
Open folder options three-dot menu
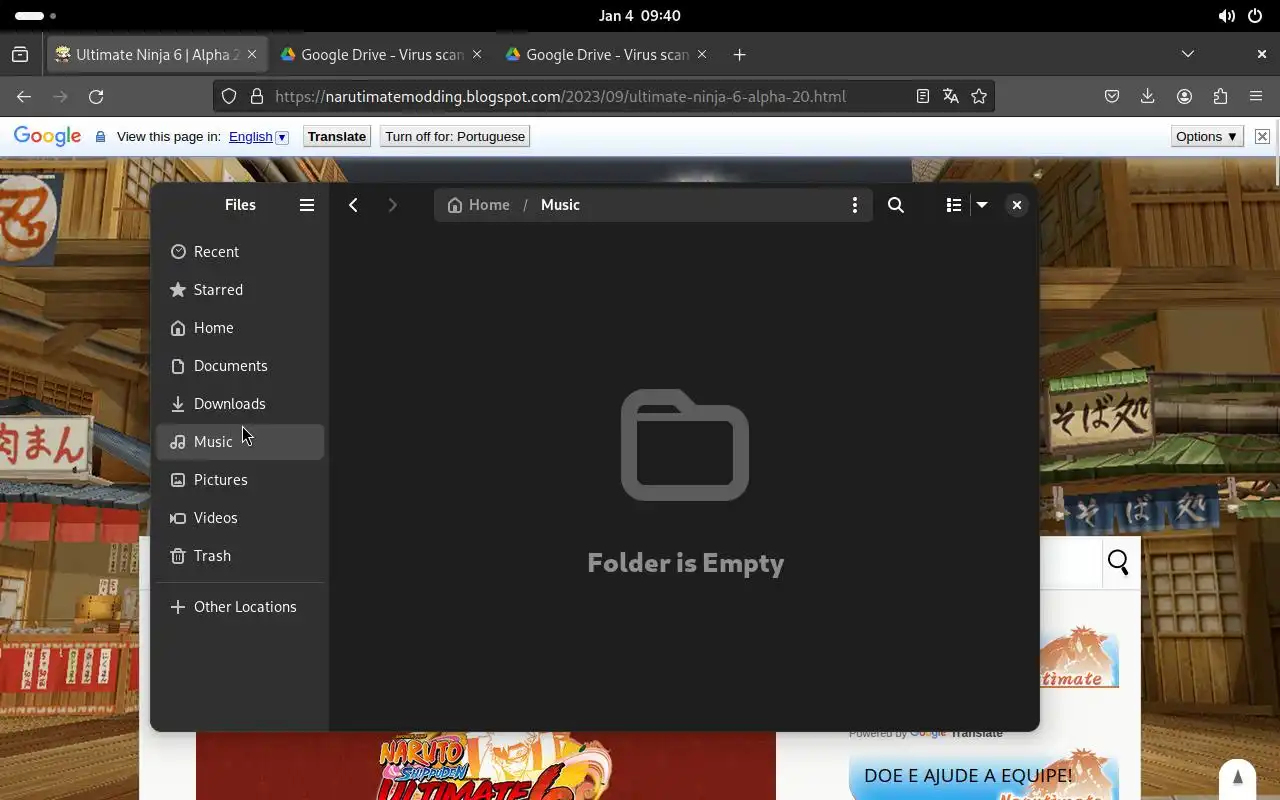click(x=854, y=205)
